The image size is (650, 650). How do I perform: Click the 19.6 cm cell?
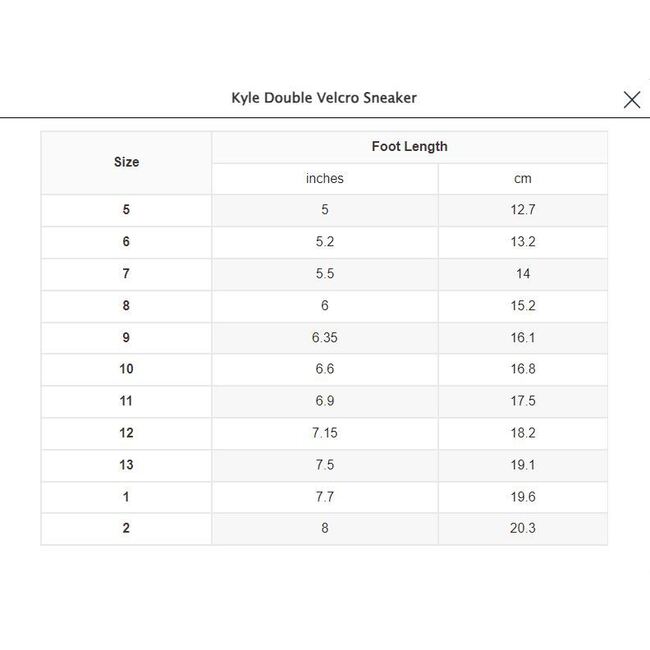coord(522,497)
